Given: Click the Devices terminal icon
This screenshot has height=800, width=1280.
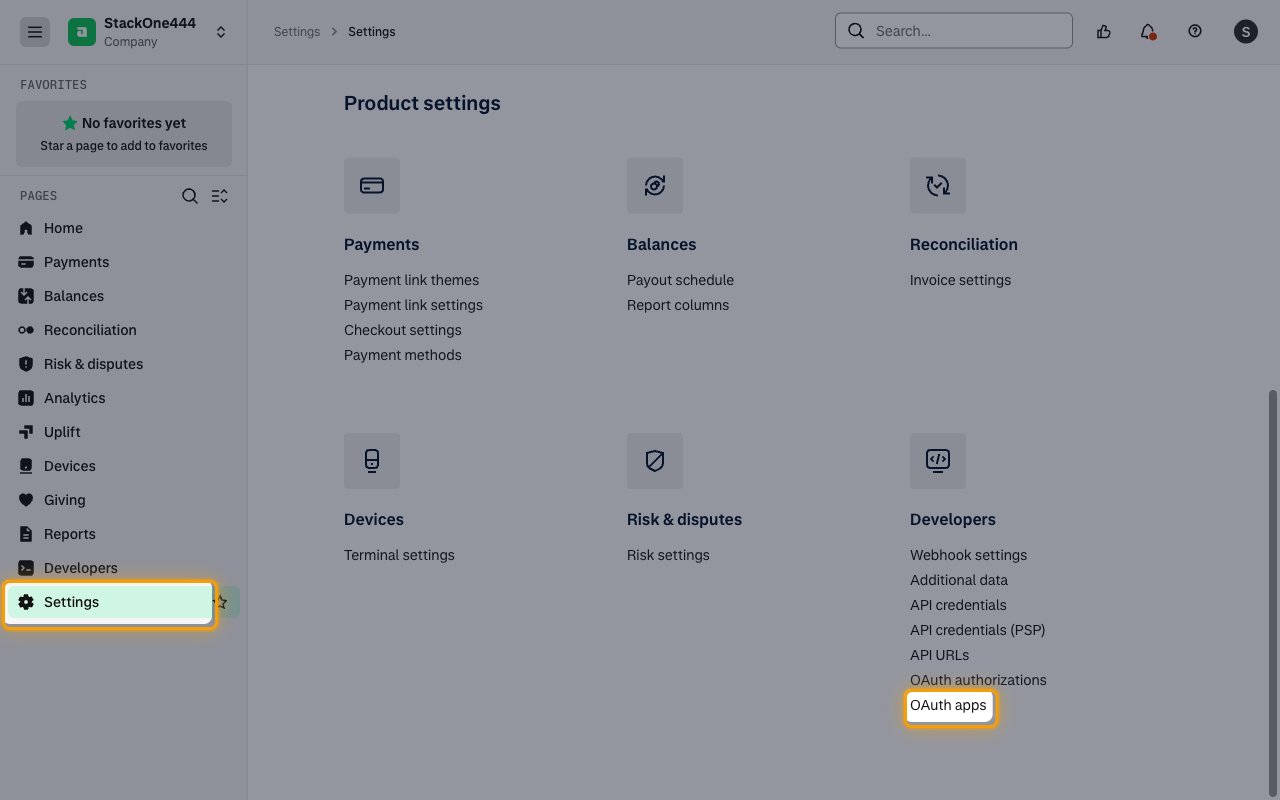Looking at the screenshot, I should click(x=372, y=461).
